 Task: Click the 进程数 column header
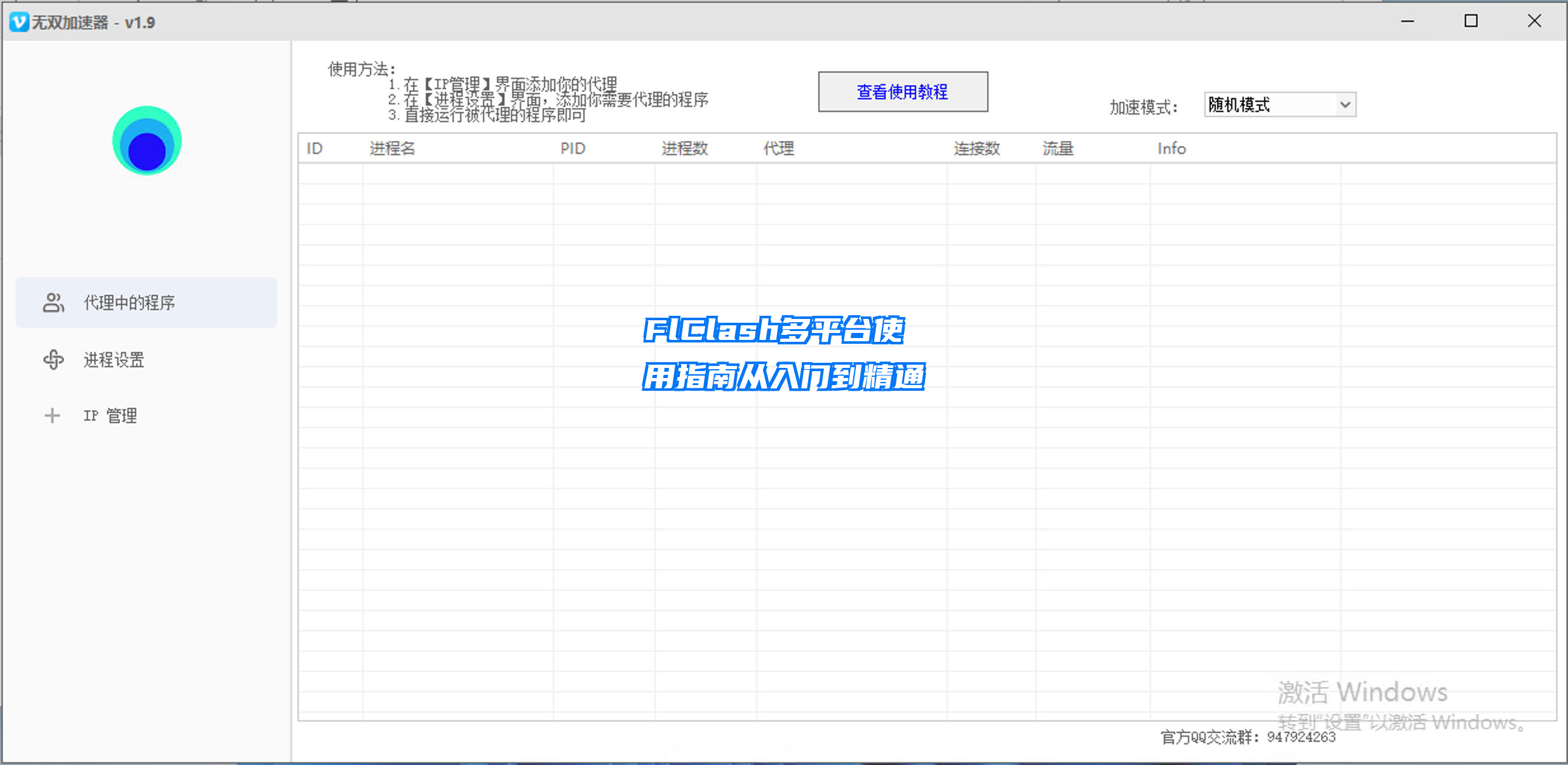(x=705, y=149)
